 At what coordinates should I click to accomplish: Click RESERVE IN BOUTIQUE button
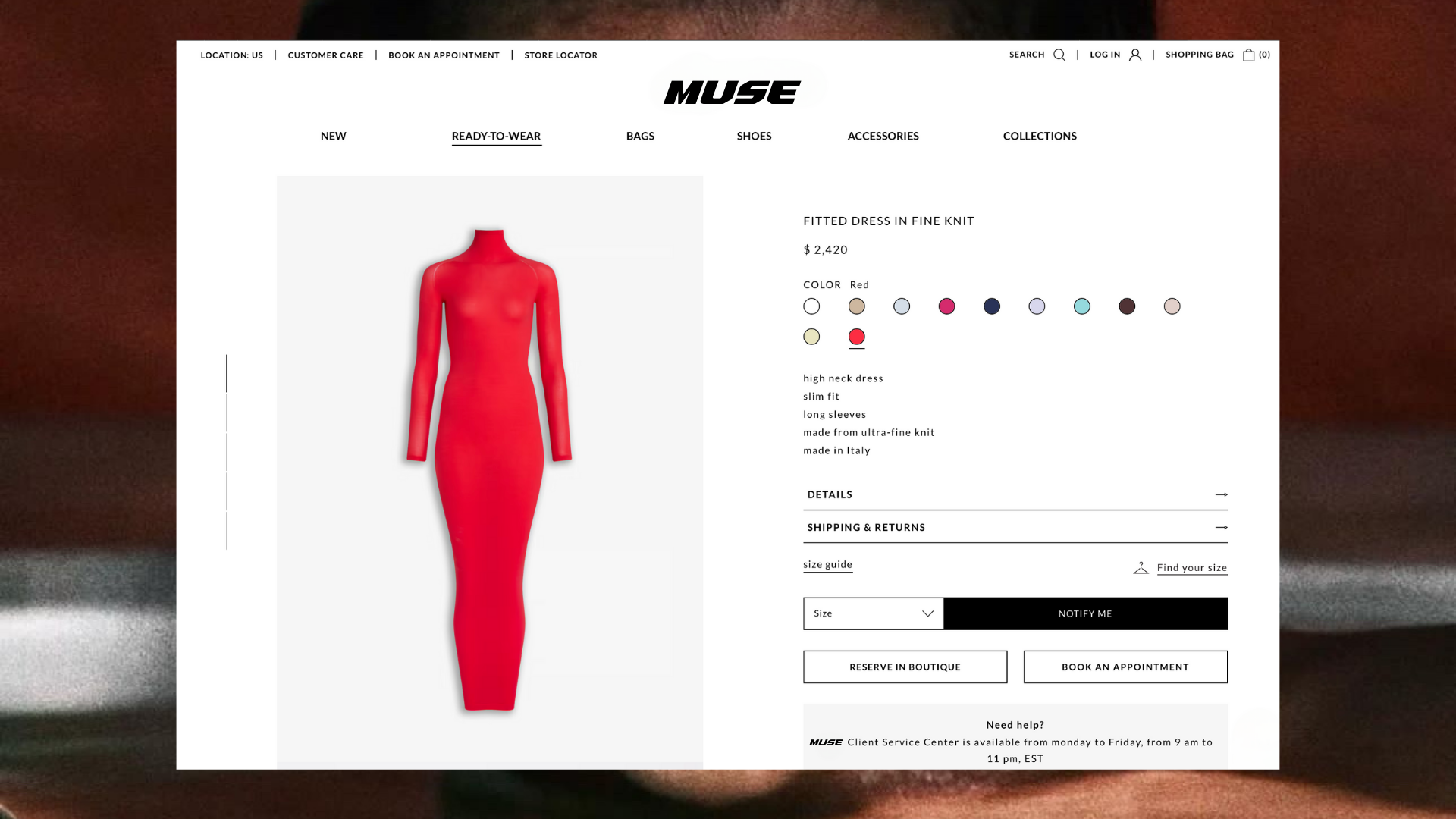pyautogui.click(x=905, y=667)
